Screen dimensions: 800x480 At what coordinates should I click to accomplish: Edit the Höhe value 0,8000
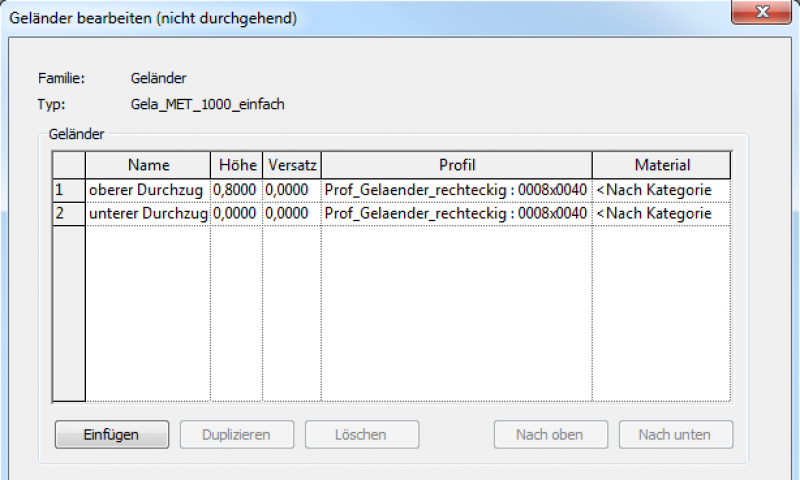(236, 190)
